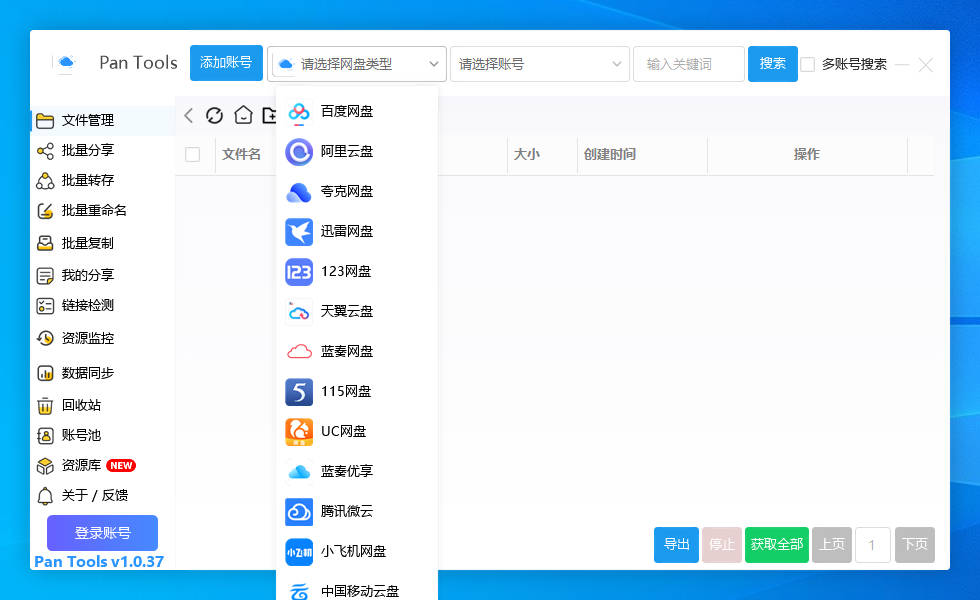Click the back arrow navigation icon
This screenshot has width=980, height=600.
pos(188,115)
